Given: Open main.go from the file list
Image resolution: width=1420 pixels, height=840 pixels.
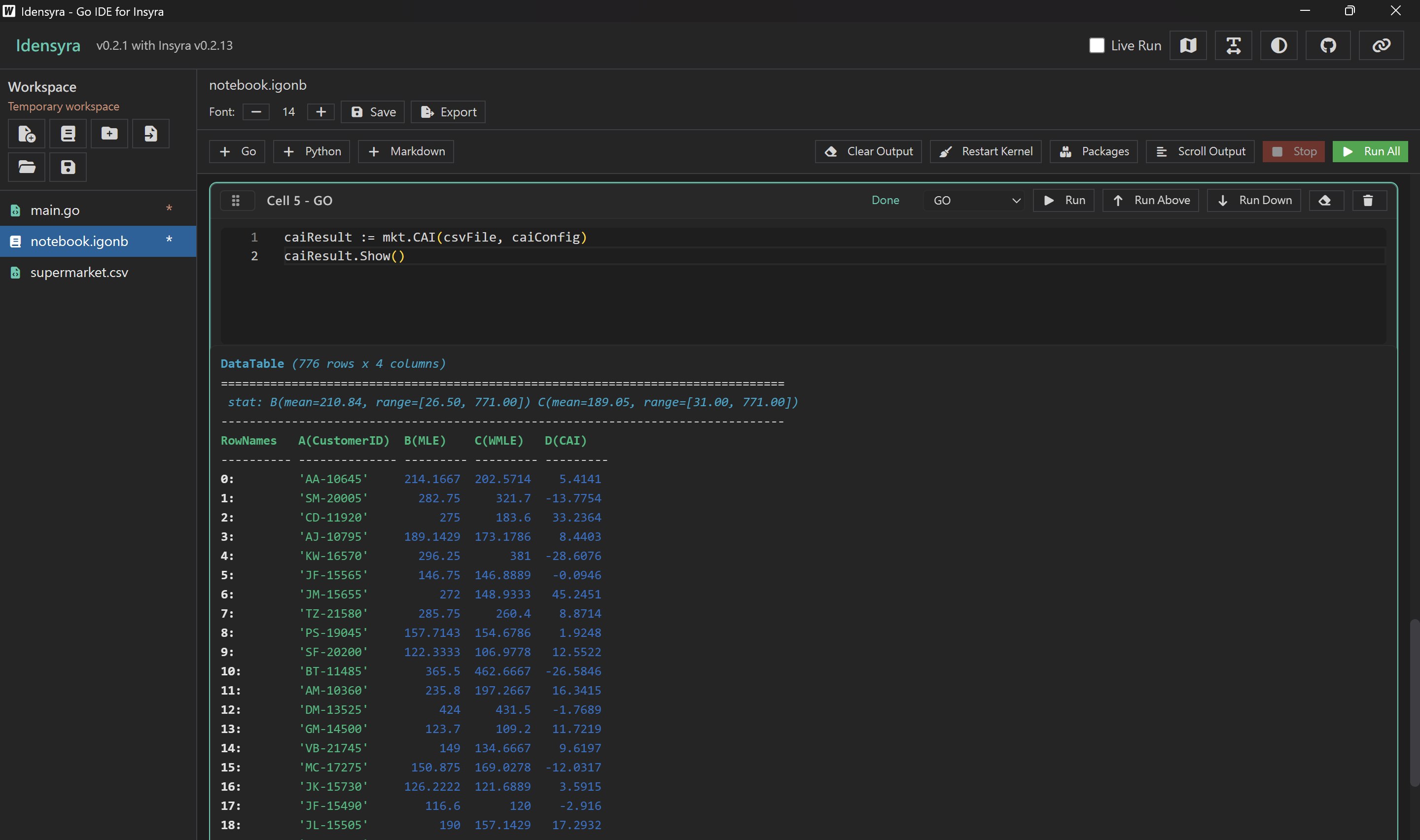Looking at the screenshot, I should click(55, 210).
